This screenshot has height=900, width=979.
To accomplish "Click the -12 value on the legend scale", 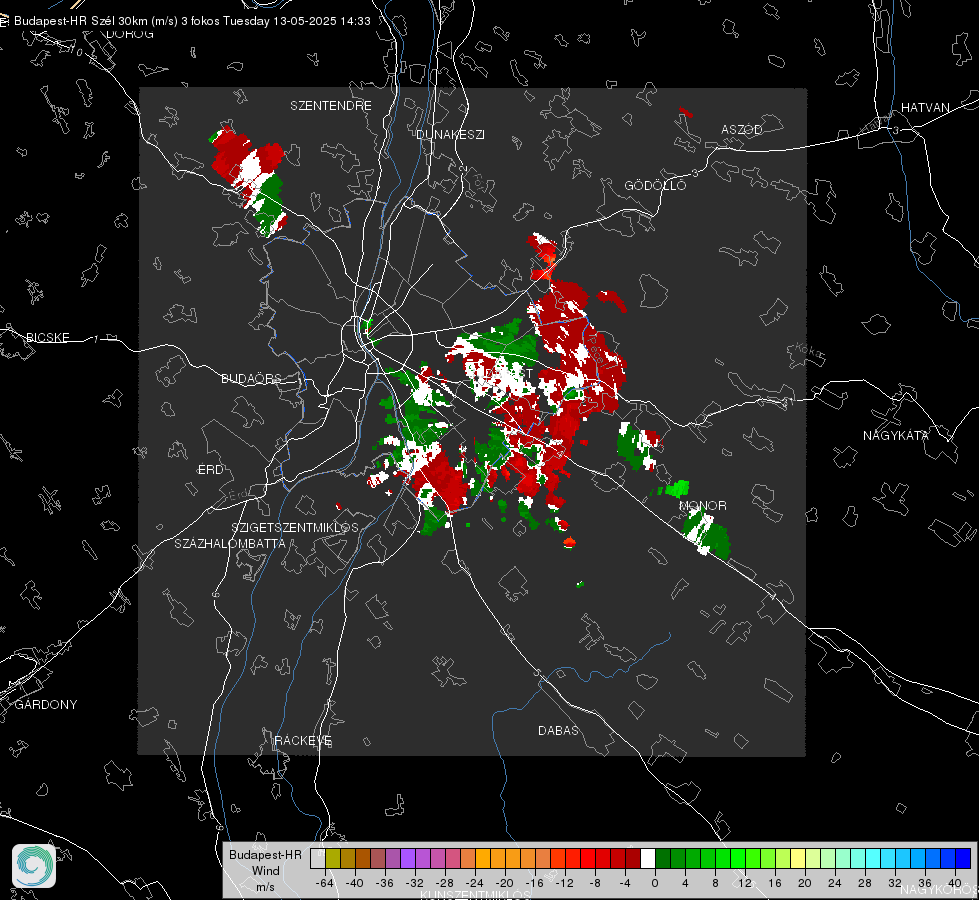I will [565, 883].
